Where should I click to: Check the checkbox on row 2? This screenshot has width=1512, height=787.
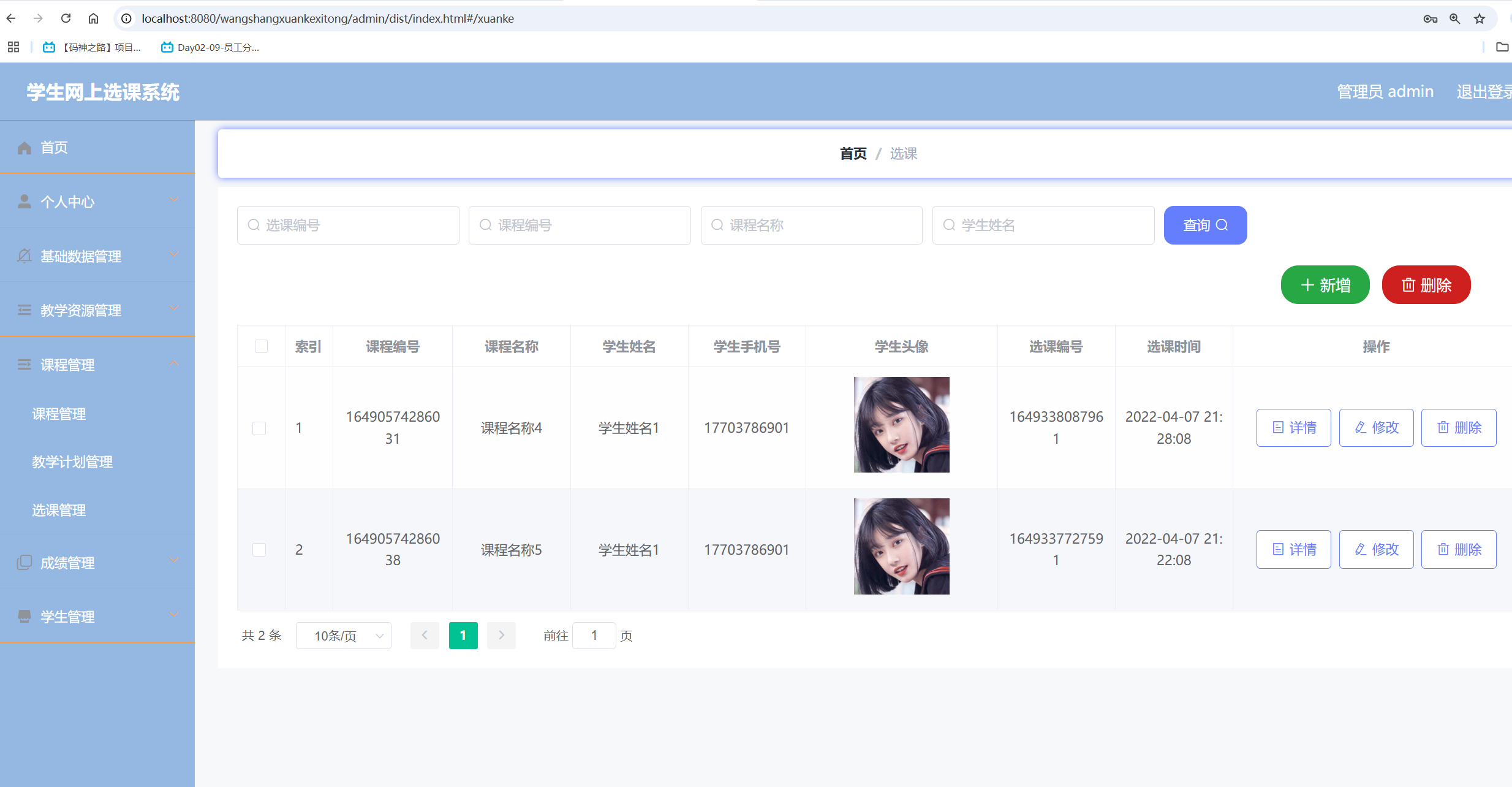(260, 549)
